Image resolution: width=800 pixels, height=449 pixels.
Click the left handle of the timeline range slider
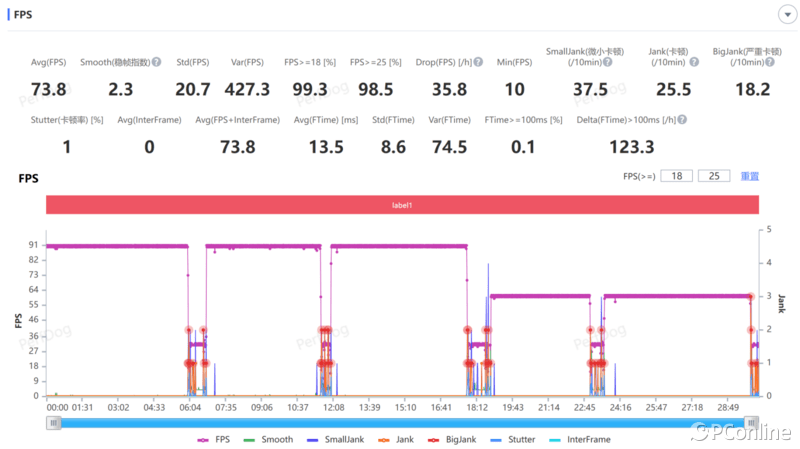pyautogui.click(x=54, y=423)
